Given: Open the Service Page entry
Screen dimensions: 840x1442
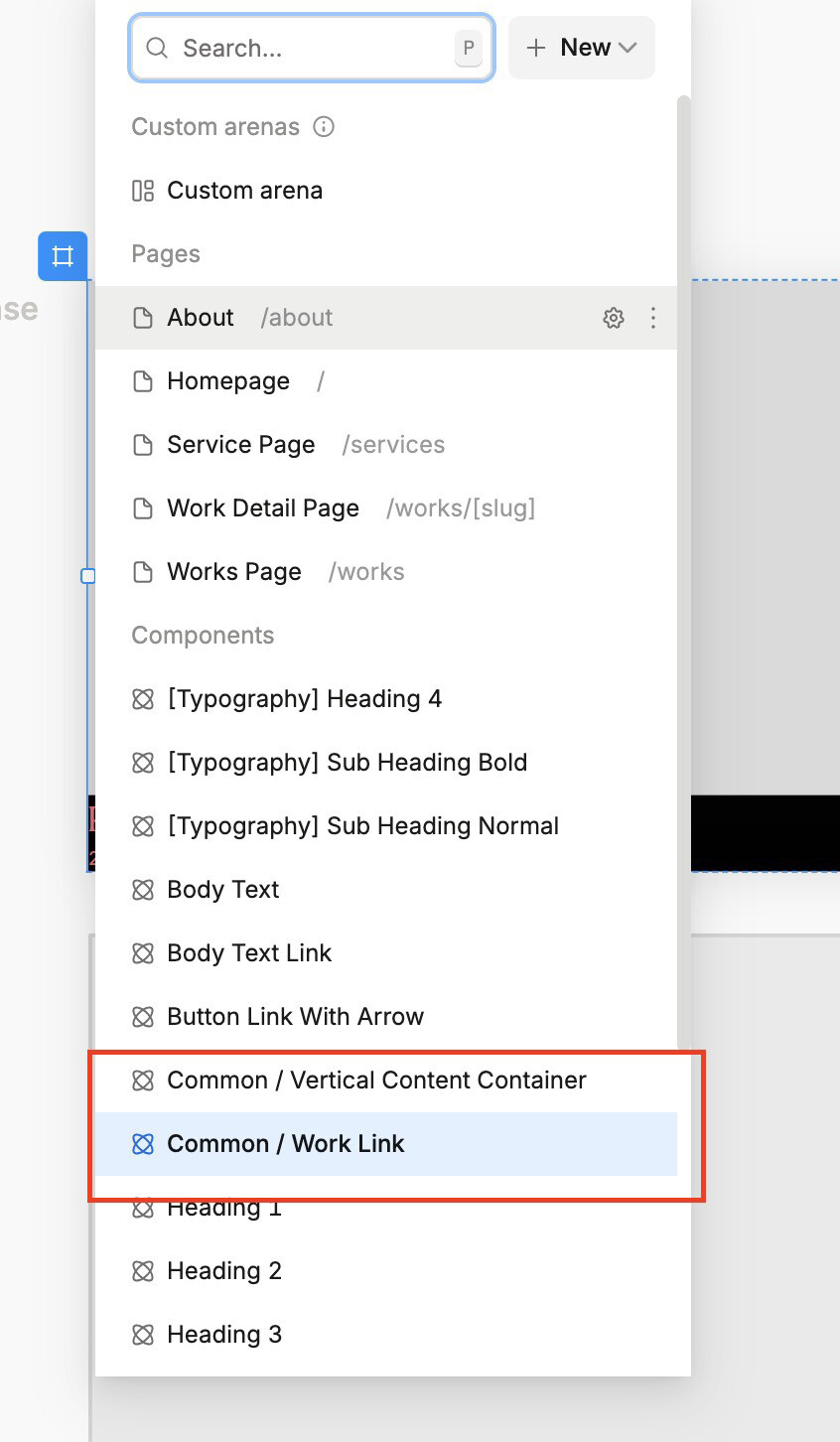Looking at the screenshot, I should (x=241, y=445).
